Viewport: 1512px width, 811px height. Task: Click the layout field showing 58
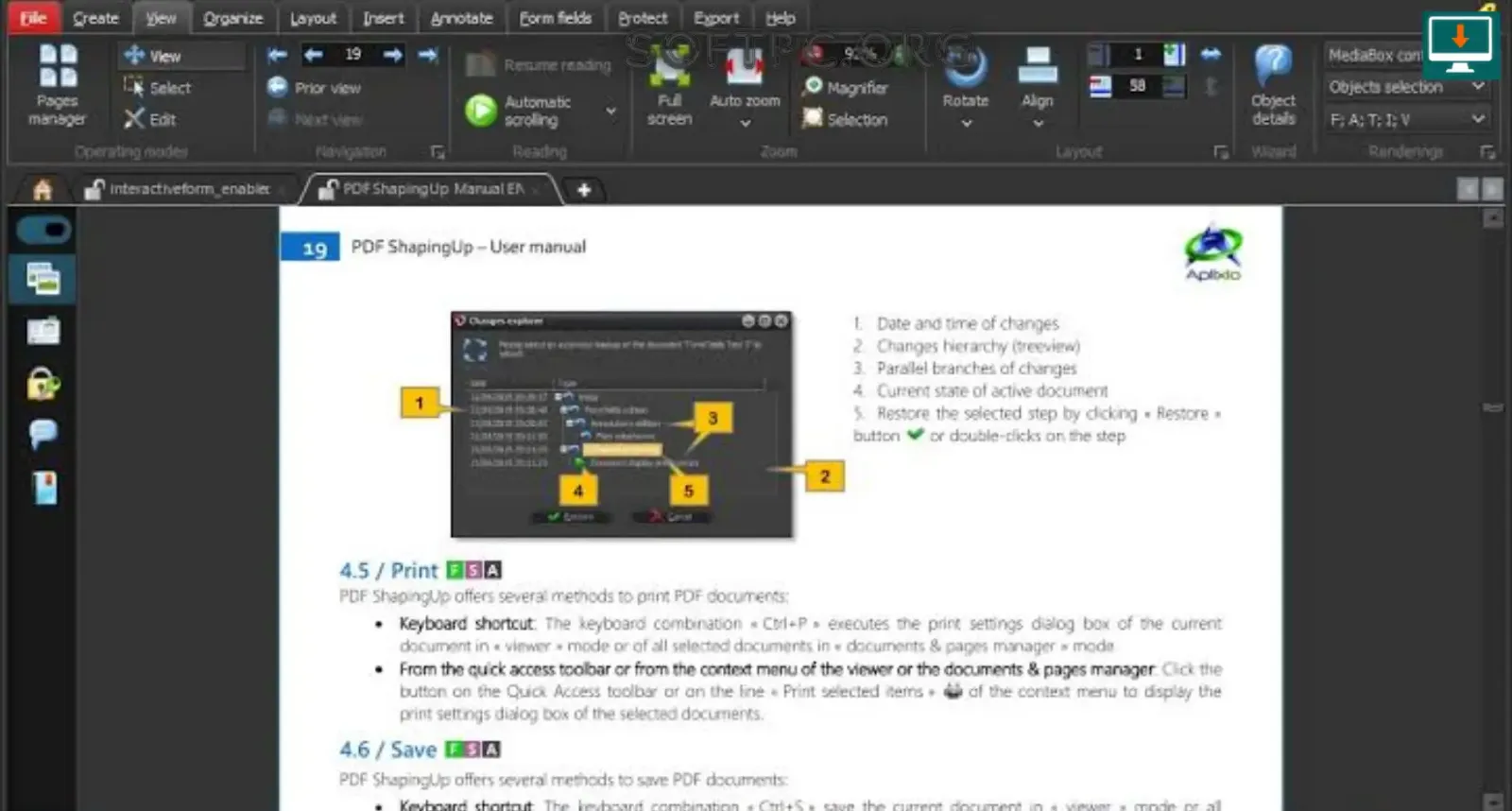pos(1137,86)
